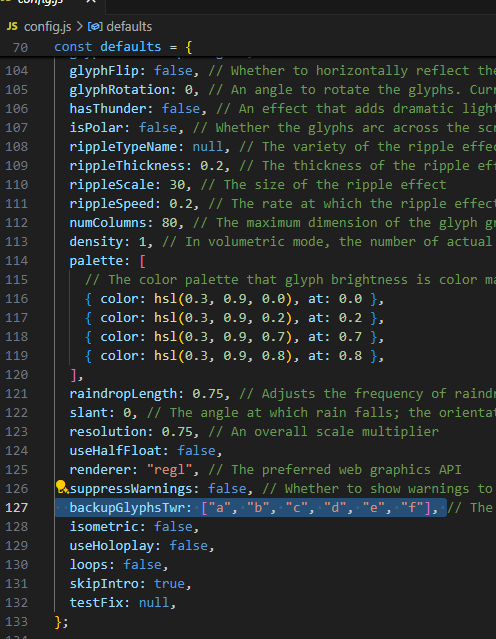Click line number 114 in gutter

(17, 261)
